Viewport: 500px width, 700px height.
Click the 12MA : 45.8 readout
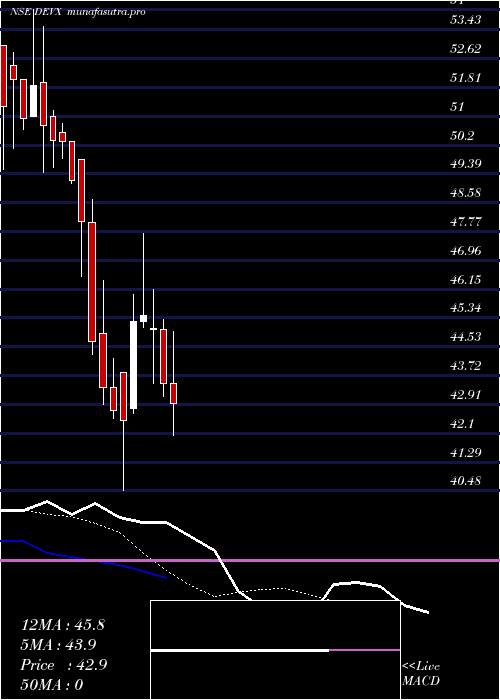[x=63, y=625]
